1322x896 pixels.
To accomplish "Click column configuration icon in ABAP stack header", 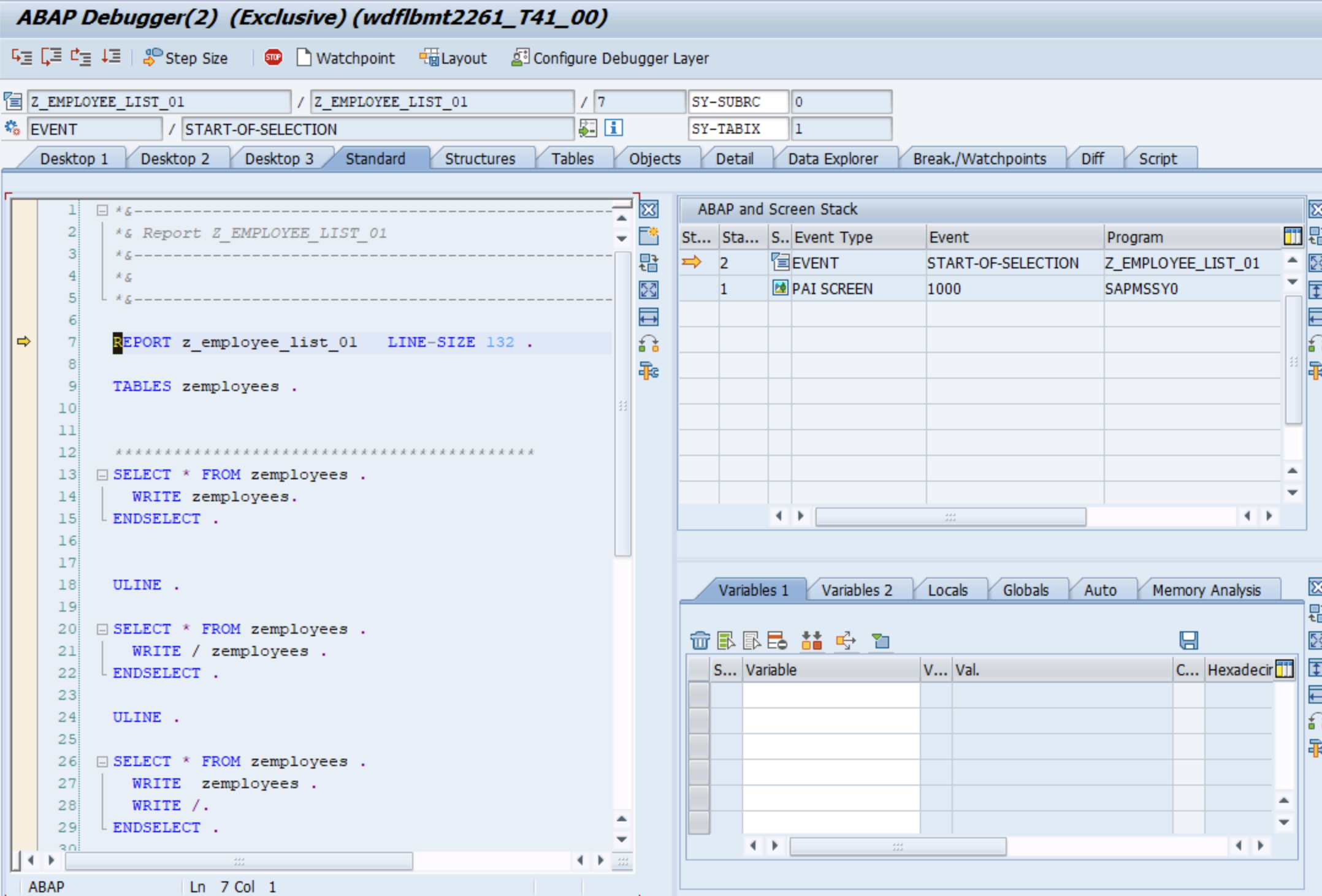I will [x=1292, y=237].
